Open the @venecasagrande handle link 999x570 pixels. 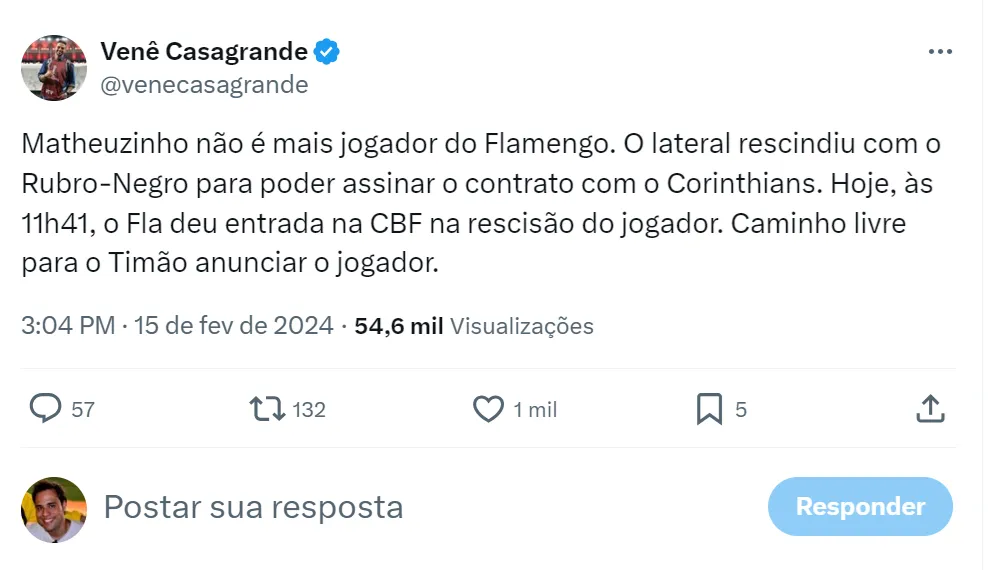pyautogui.click(x=204, y=85)
